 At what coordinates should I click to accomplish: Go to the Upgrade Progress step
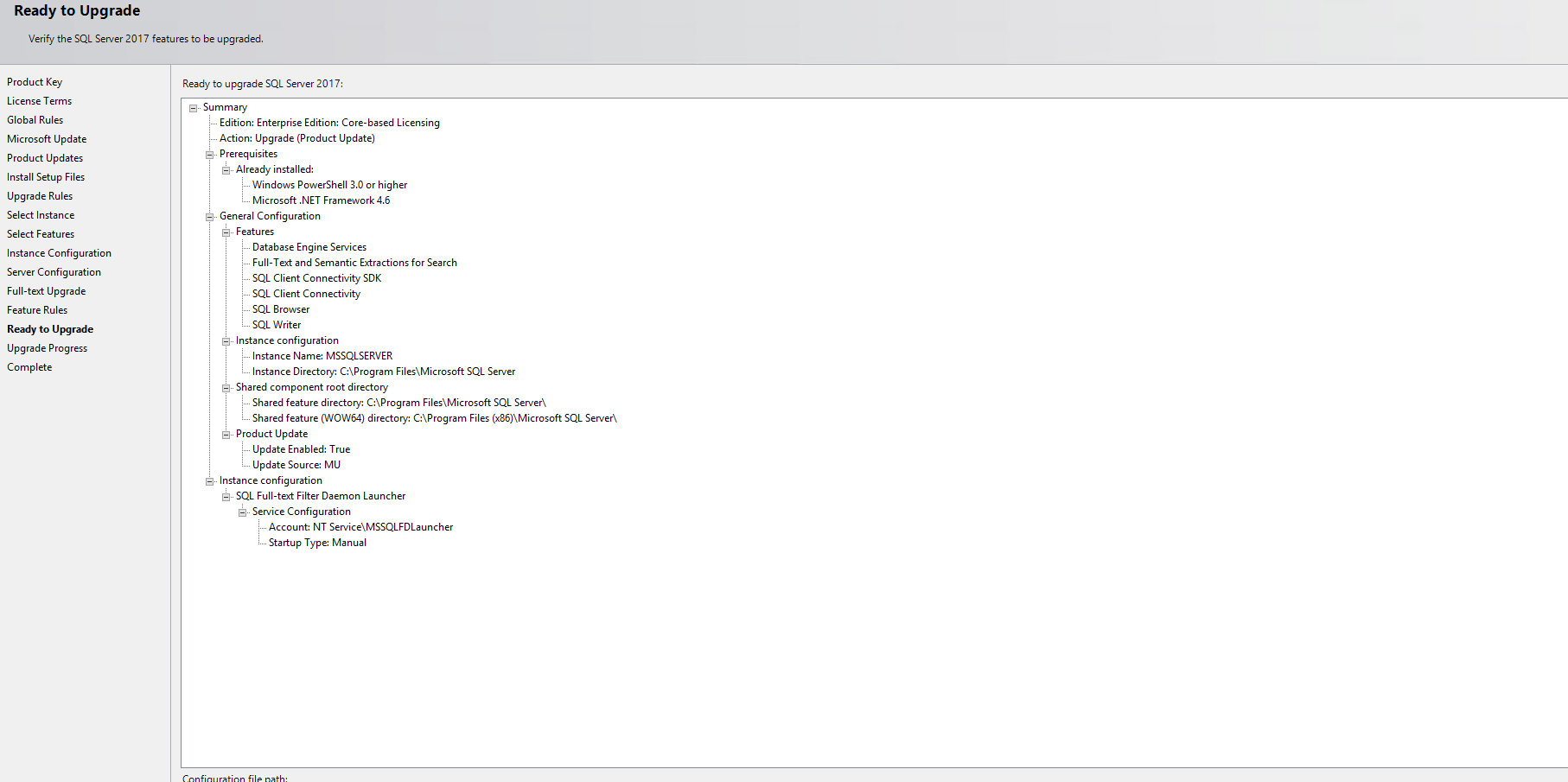(x=47, y=348)
